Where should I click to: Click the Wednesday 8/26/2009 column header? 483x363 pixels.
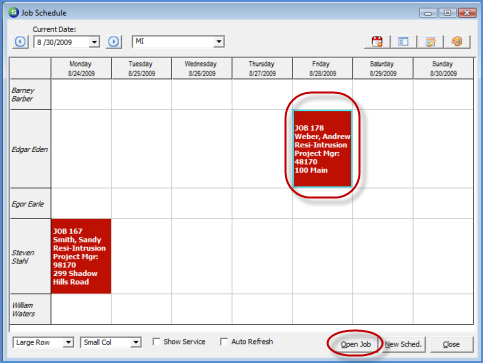tap(202, 68)
